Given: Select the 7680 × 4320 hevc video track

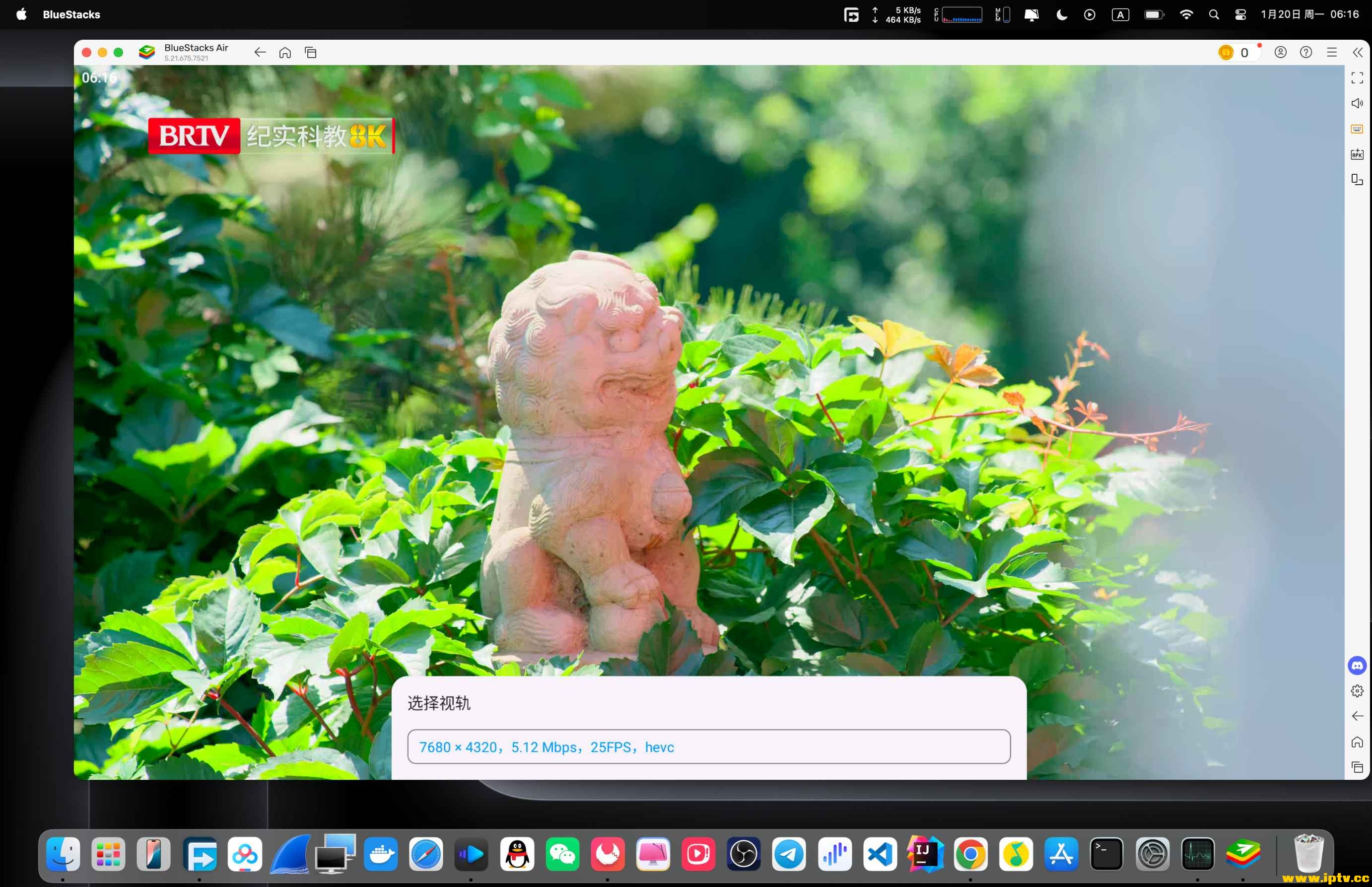Looking at the screenshot, I should (708, 747).
